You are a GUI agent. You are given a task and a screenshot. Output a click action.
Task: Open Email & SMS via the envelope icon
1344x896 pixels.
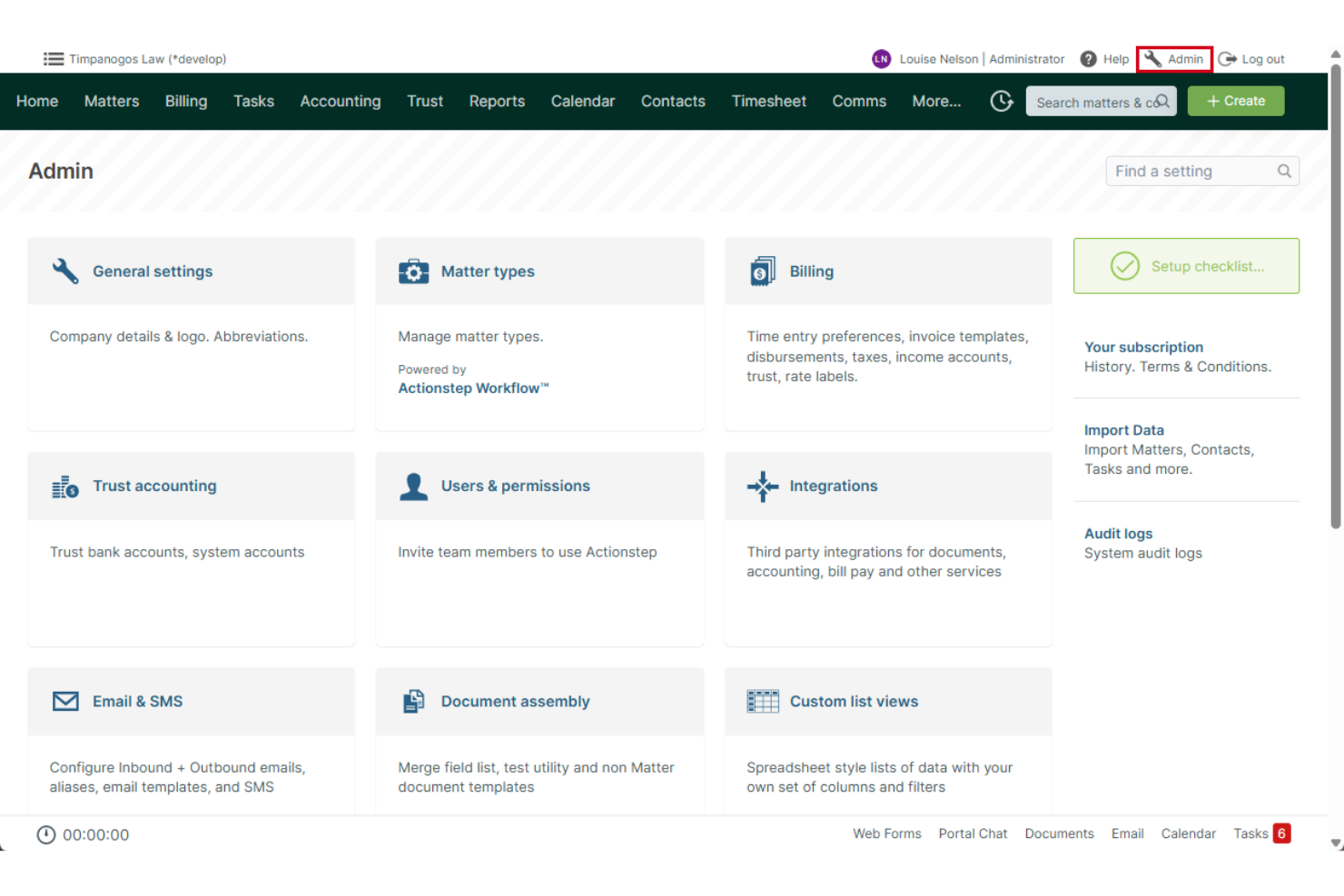(64, 701)
